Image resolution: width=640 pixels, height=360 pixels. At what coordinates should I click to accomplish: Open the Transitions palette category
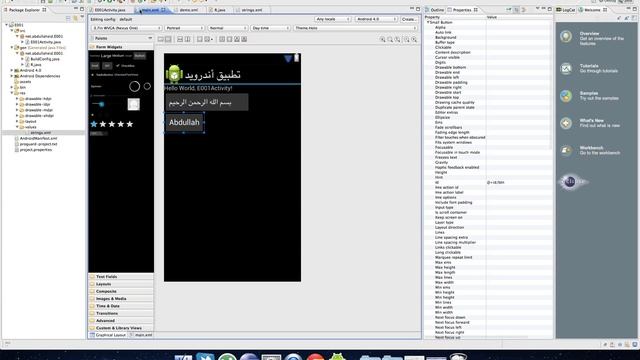pyautogui.click(x=121, y=313)
